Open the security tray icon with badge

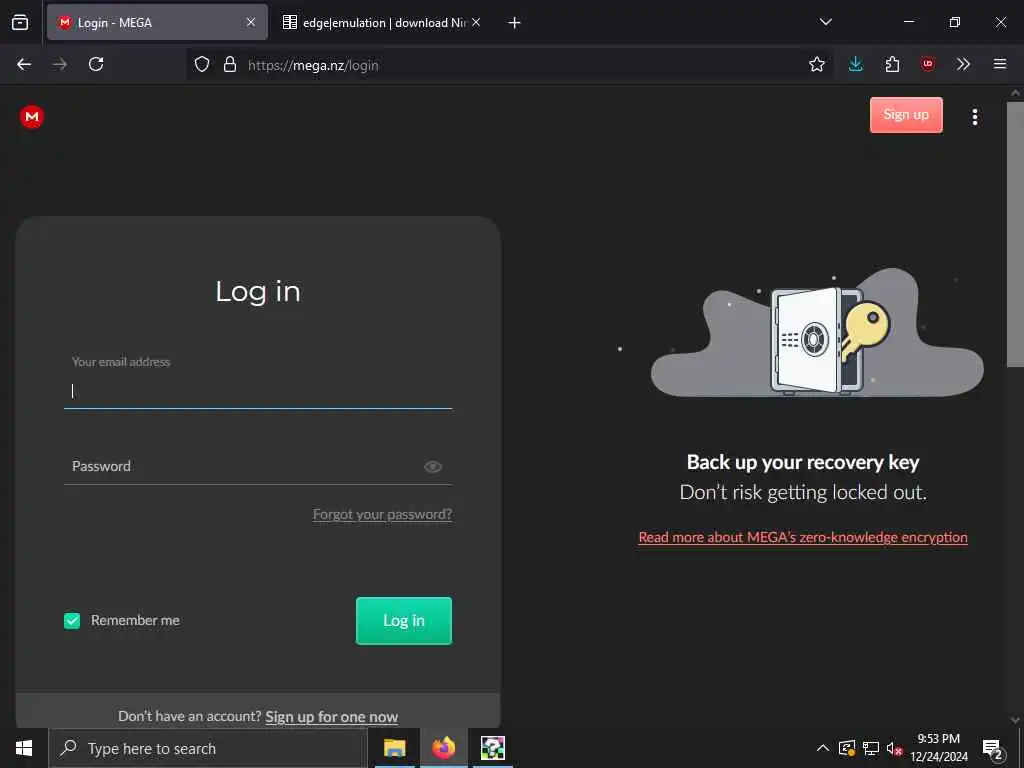(846, 748)
